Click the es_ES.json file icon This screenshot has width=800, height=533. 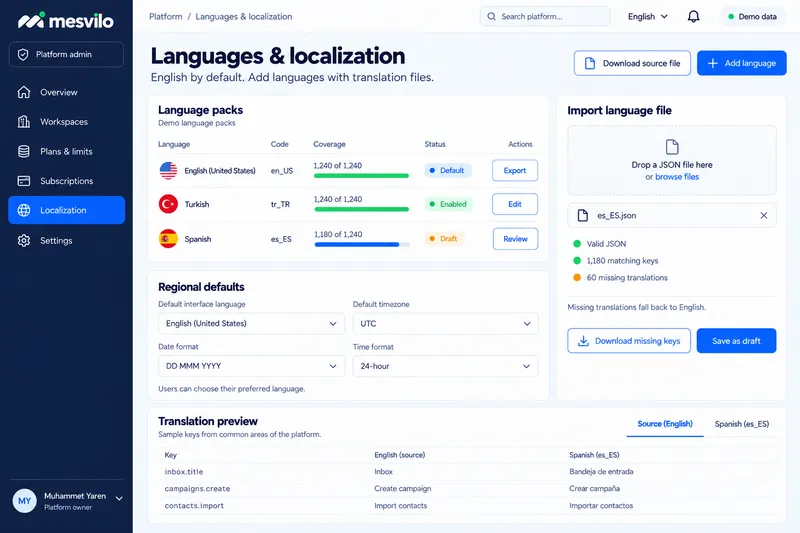point(583,215)
